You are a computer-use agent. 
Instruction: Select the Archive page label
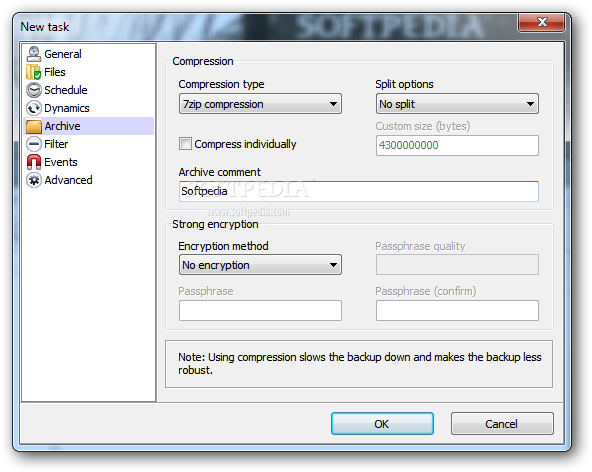pos(62,126)
